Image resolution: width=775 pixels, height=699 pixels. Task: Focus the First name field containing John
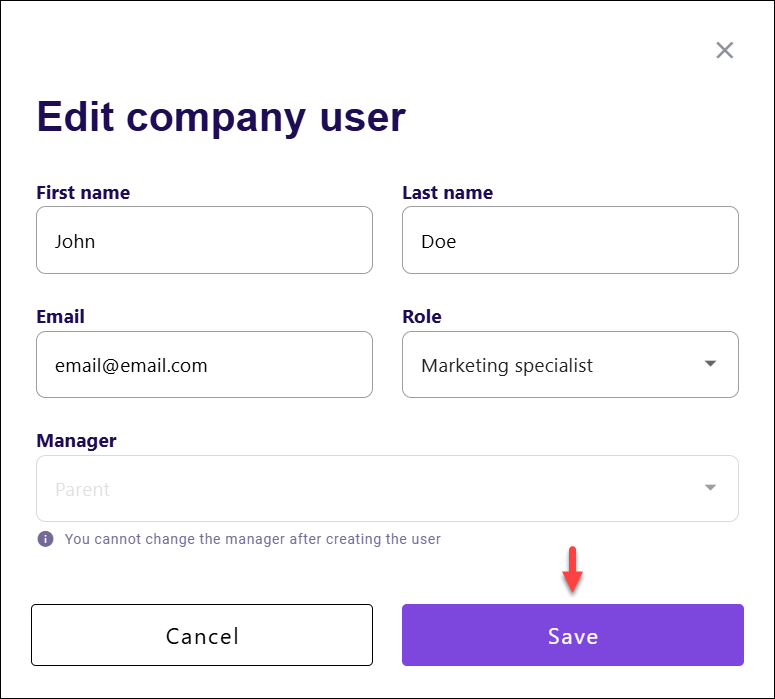(204, 240)
